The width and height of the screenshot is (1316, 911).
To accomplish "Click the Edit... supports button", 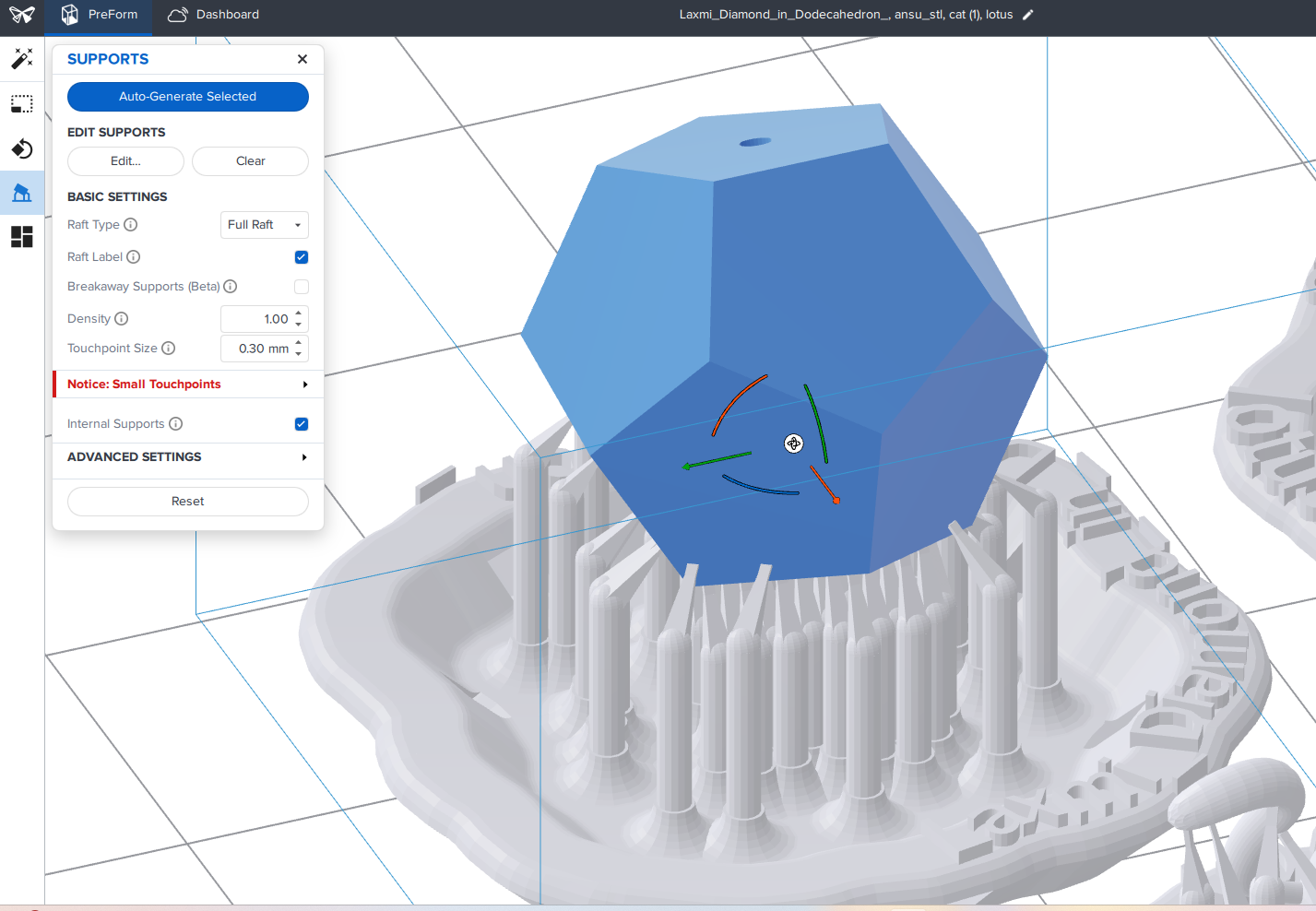I will click(125, 161).
